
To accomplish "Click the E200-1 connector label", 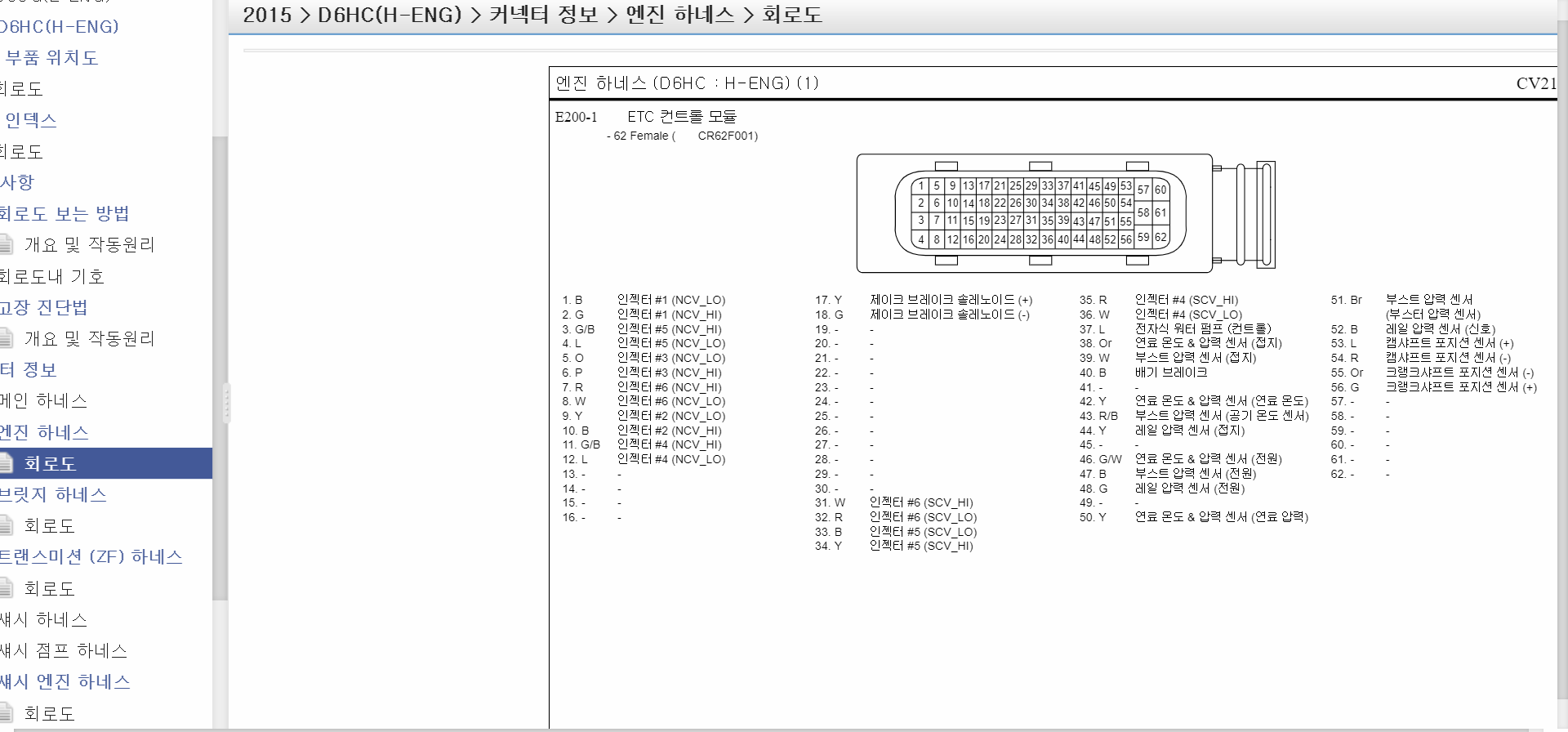I will coord(576,117).
